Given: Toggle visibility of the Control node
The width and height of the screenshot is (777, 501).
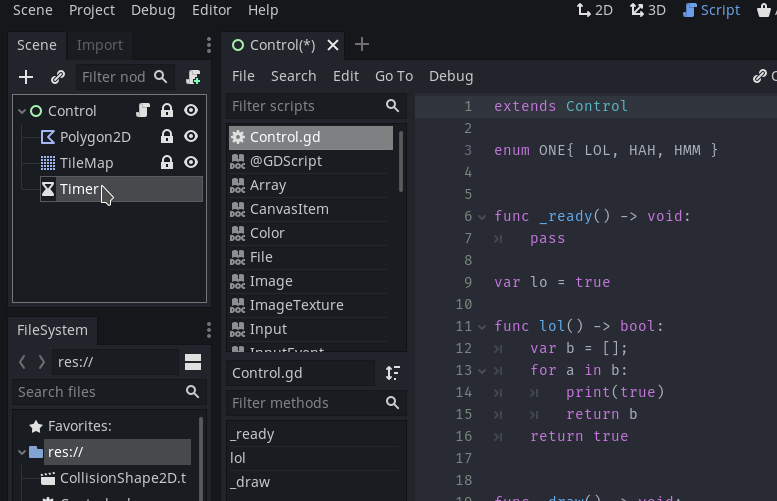Looking at the screenshot, I should 191,111.
